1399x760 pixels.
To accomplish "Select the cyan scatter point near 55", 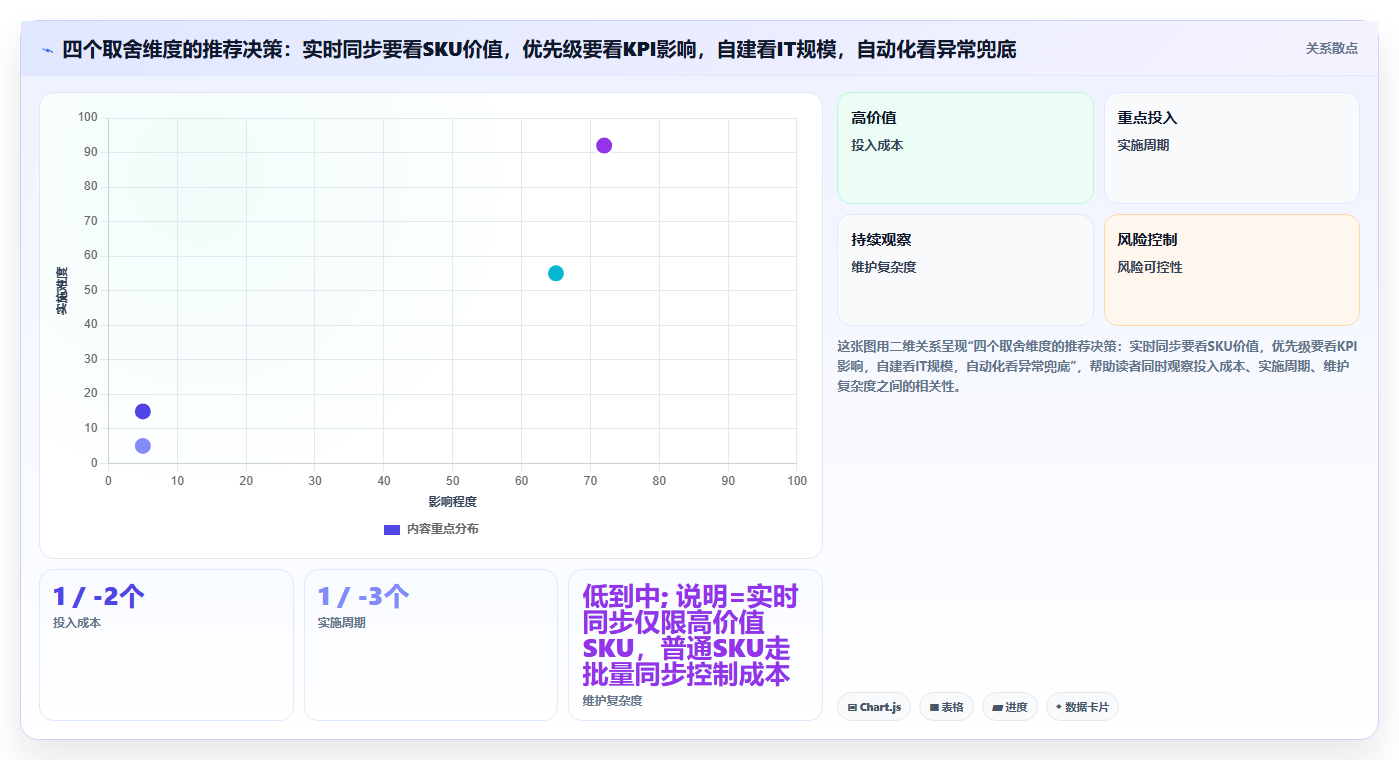I will (556, 273).
